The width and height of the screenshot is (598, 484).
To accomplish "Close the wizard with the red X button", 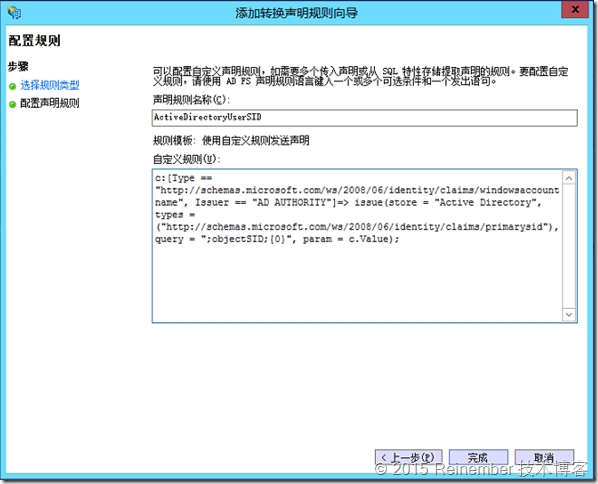I will [x=575, y=9].
